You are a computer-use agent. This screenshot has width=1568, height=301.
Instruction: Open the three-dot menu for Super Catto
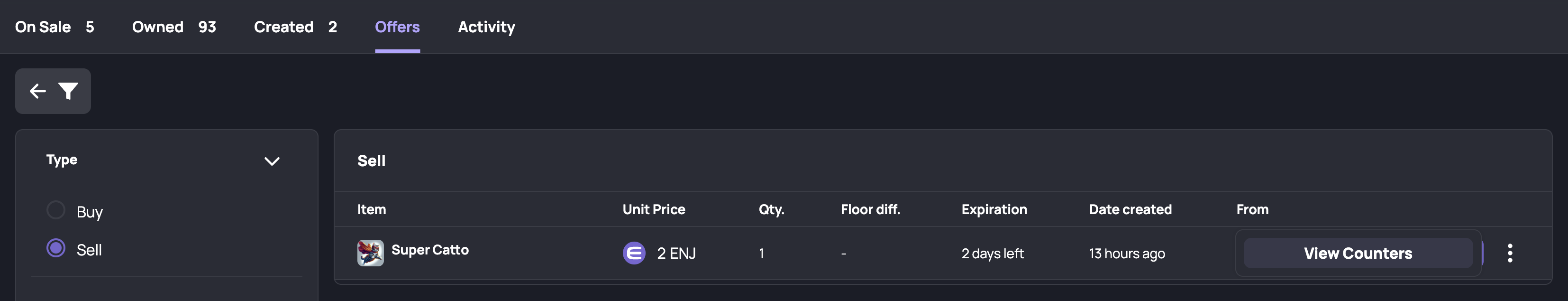[1510, 253]
